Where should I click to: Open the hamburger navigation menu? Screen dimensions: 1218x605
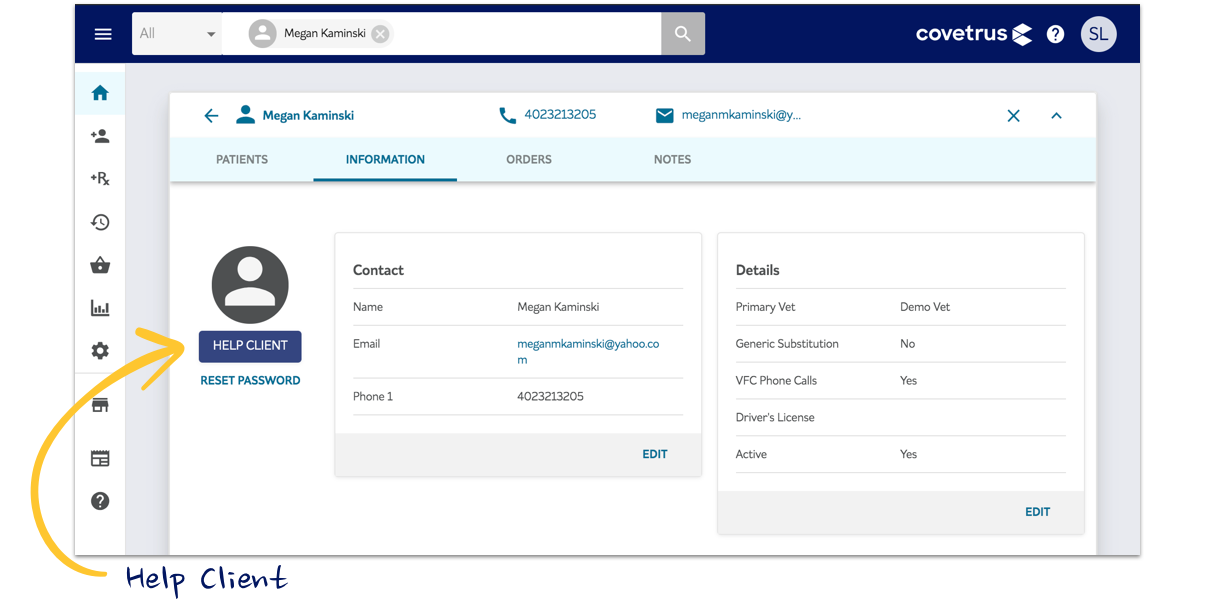(103, 34)
